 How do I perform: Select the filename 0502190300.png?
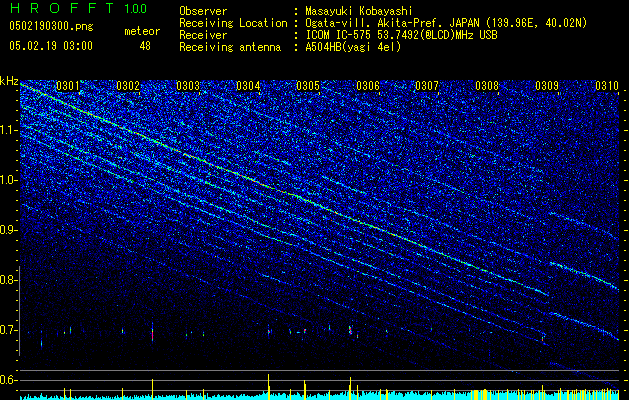(51, 27)
